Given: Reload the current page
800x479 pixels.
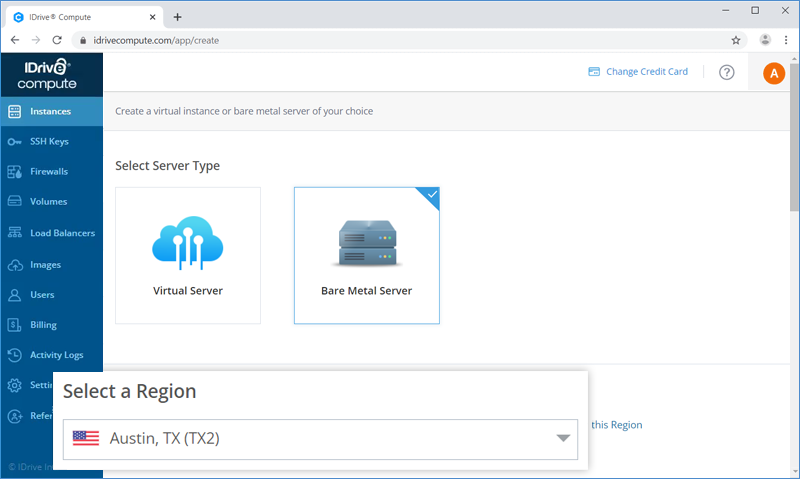Looking at the screenshot, I should 57,40.
